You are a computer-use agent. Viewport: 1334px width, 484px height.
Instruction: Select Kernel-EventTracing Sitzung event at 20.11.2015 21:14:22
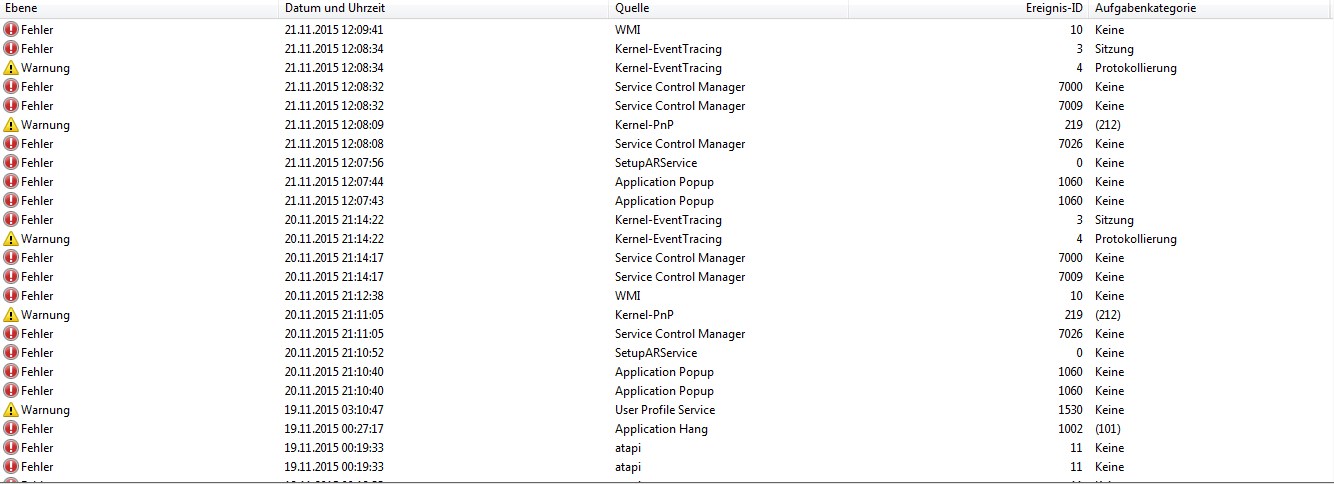tap(667, 220)
